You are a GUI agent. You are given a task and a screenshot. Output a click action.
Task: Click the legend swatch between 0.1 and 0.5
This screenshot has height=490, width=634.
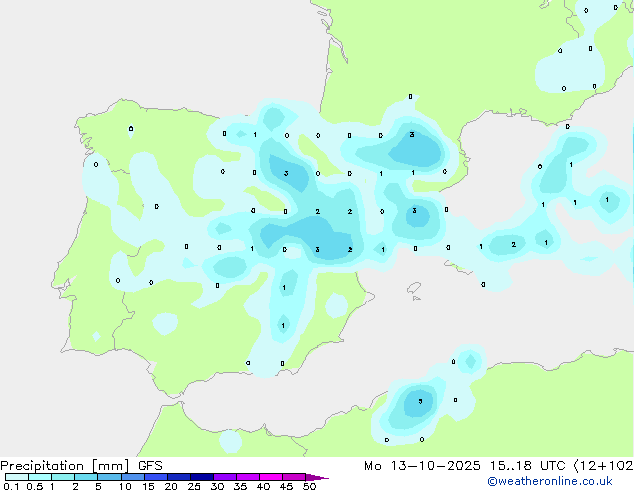point(17,477)
